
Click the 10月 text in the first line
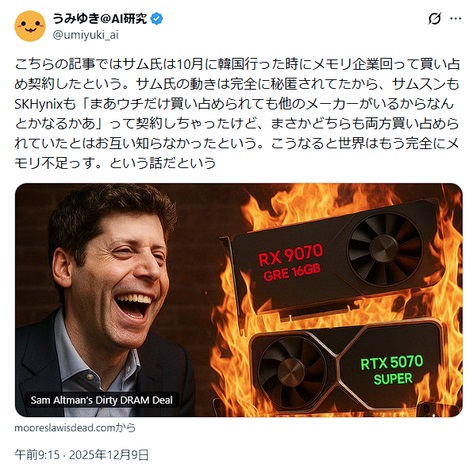point(190,64)
